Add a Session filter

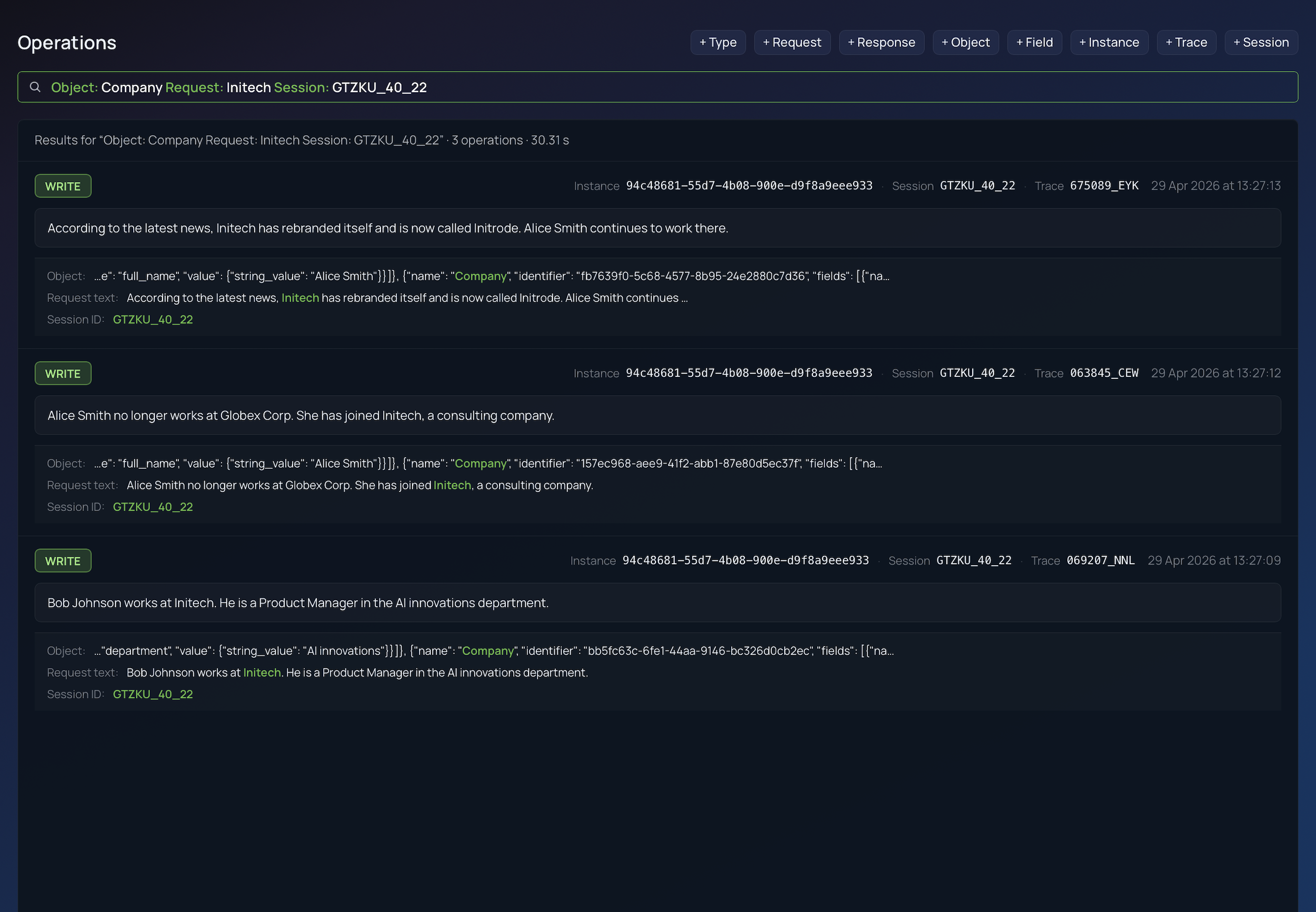(1261, 42)
